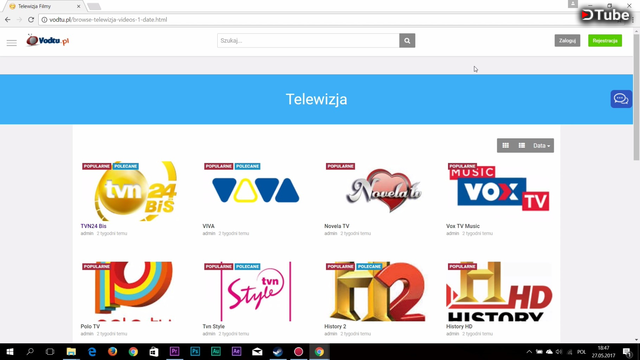Click the History HD title link
640x360 pixels.
(x=459, y=327)
